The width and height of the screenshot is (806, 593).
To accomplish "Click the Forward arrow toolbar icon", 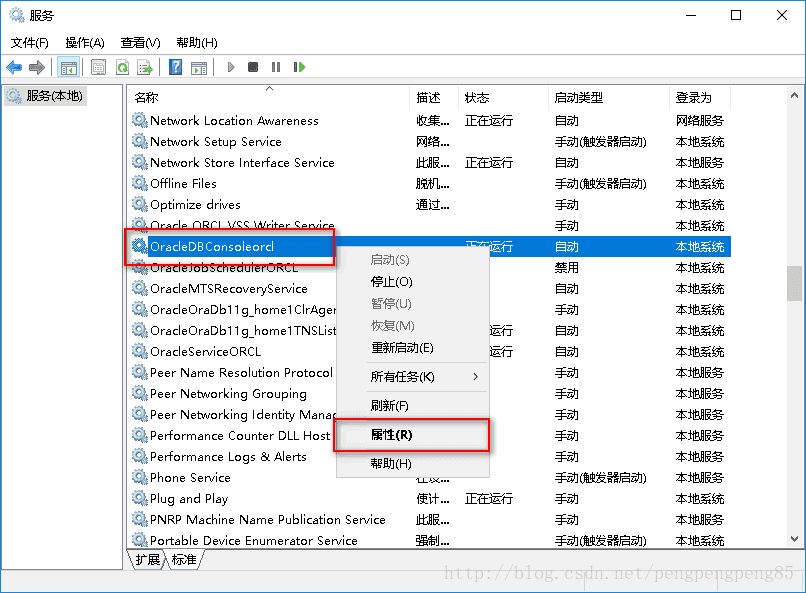I will (x=37, y=67).
